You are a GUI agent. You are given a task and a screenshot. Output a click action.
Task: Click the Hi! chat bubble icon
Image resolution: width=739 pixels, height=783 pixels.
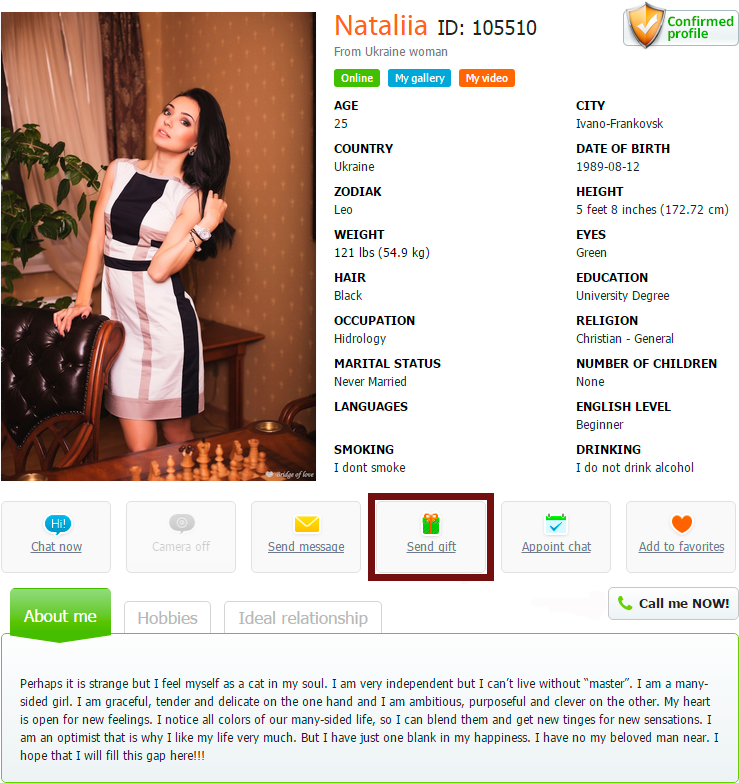tap(57, 524)
